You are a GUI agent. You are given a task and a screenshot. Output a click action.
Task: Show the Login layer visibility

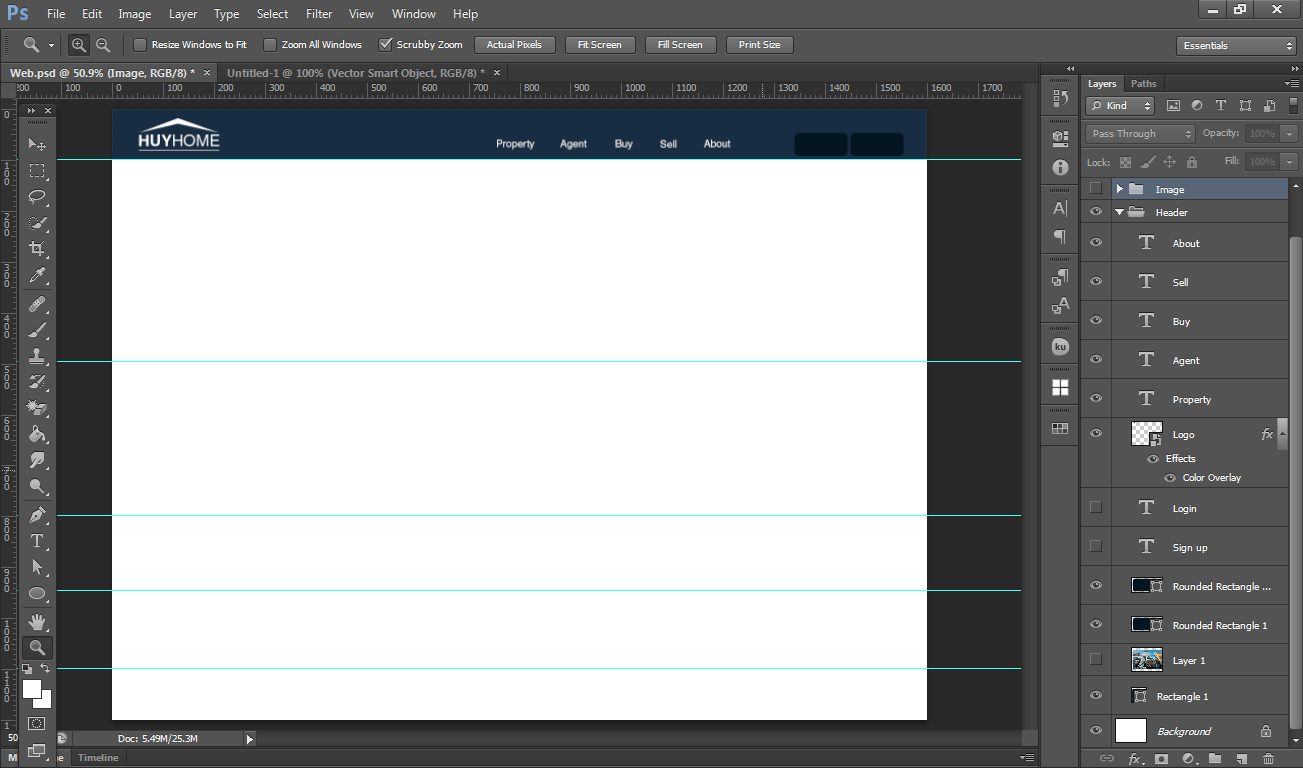coord(1096,508)
